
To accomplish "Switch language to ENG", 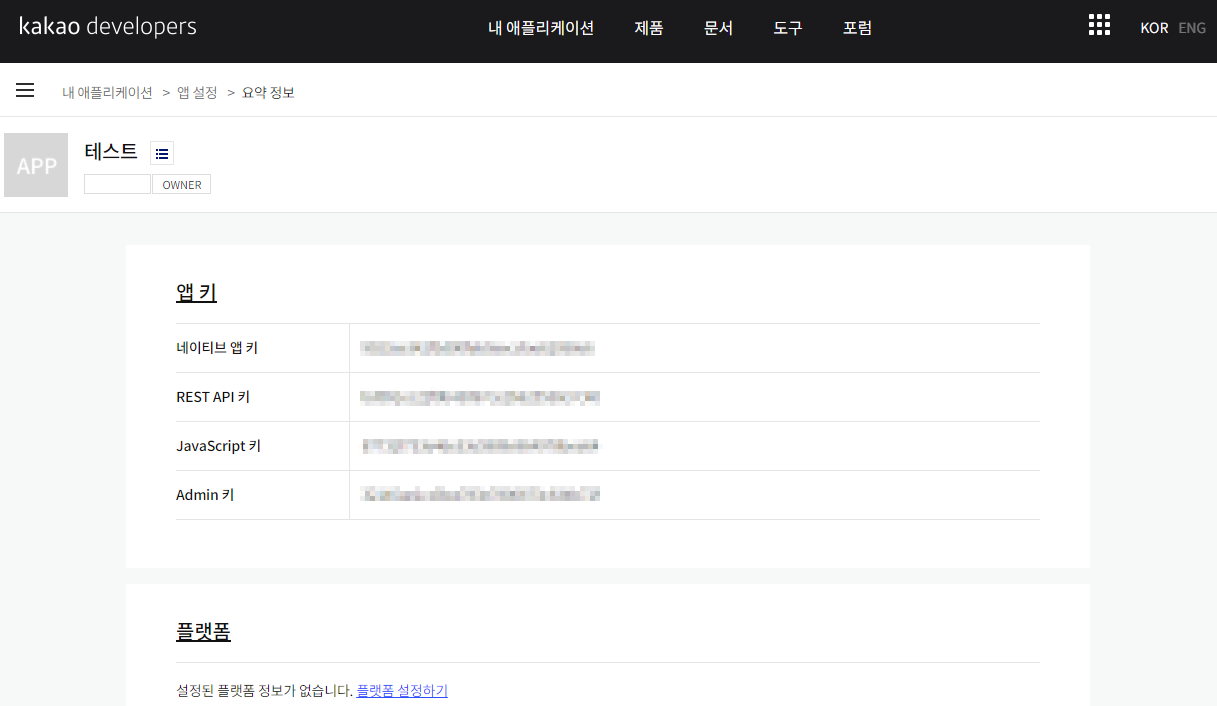I will pyautogui.click(x=1192, y=28).
